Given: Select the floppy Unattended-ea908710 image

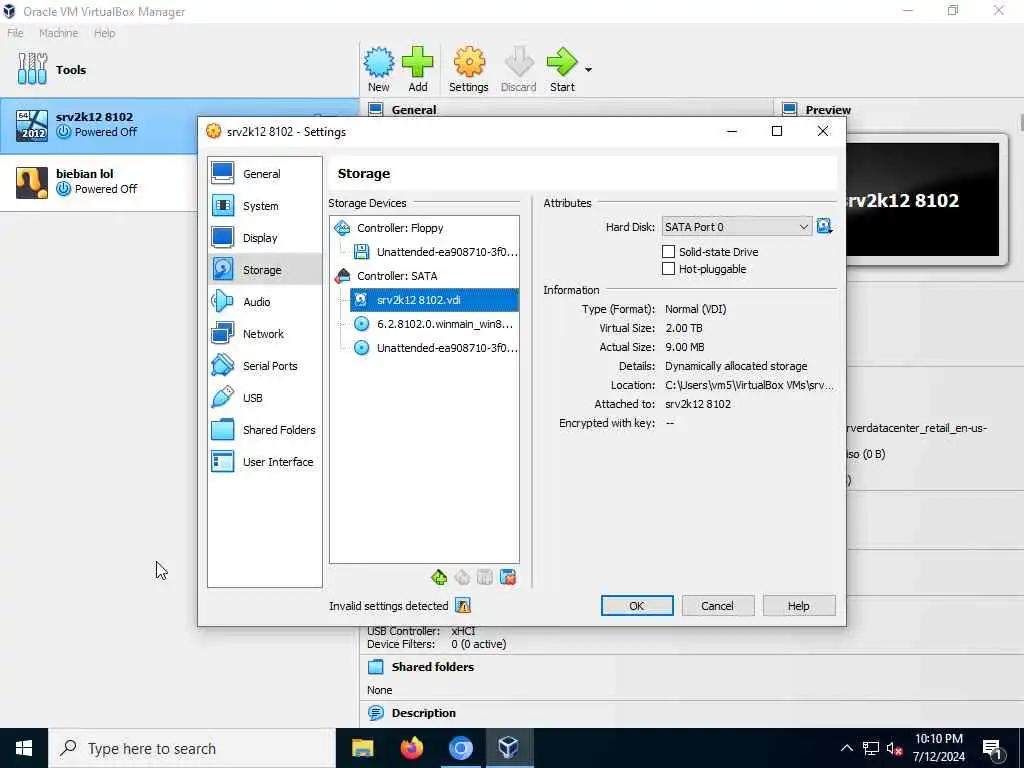Looking at the screenshot, I should click(x=434, y=252).
